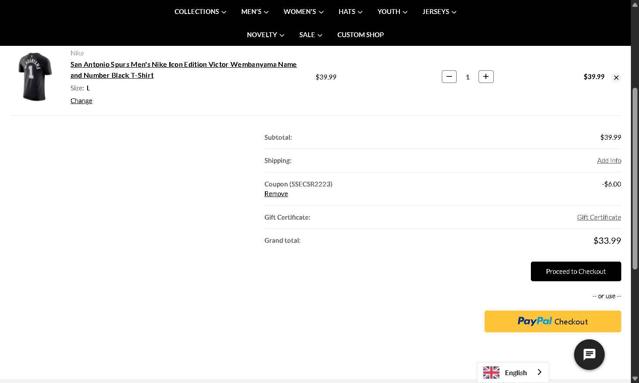Click the page vertical scrollbar
The image size is (639, 383).
pos(635,179)
